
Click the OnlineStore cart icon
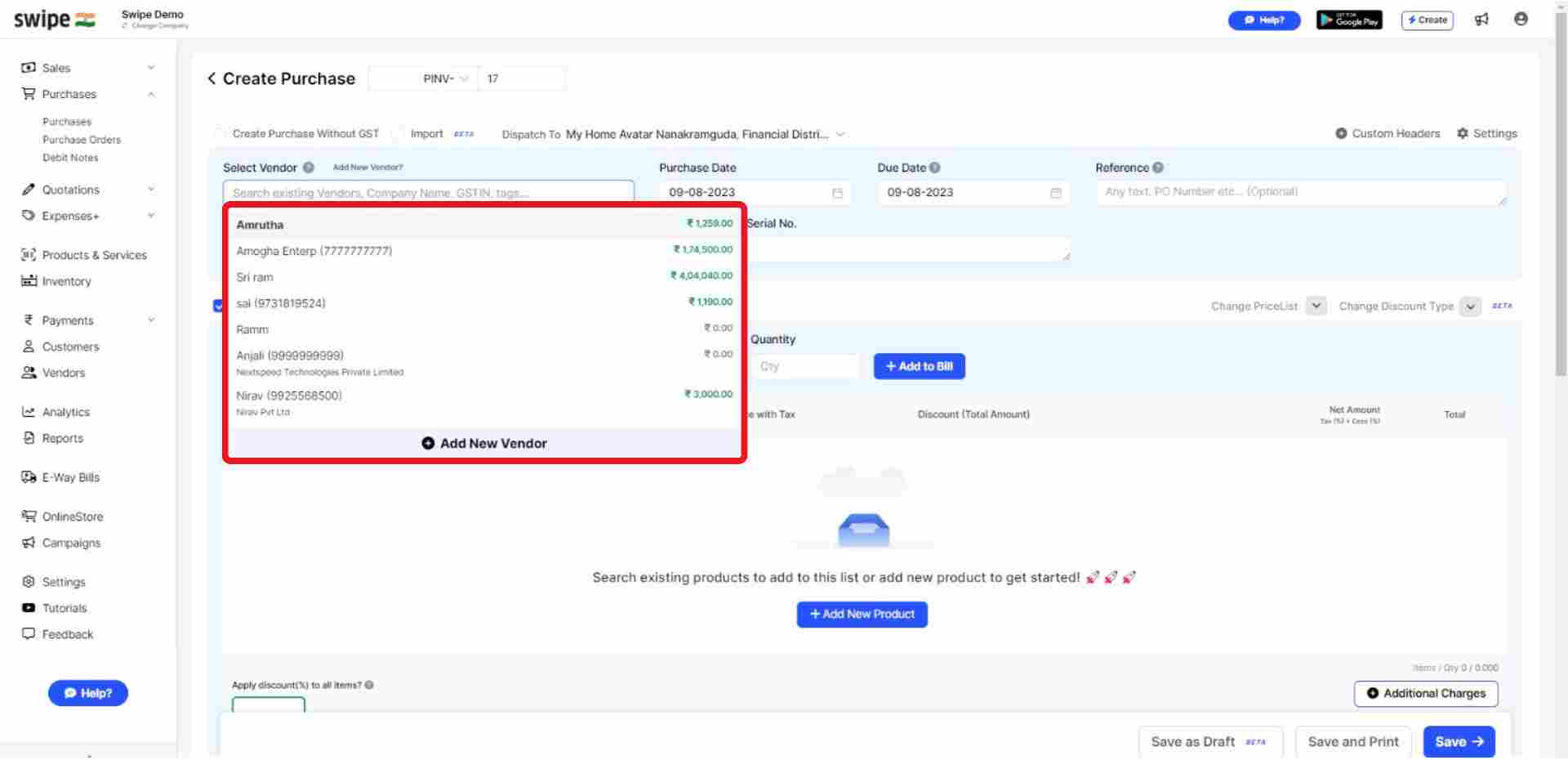click(29, 516)
